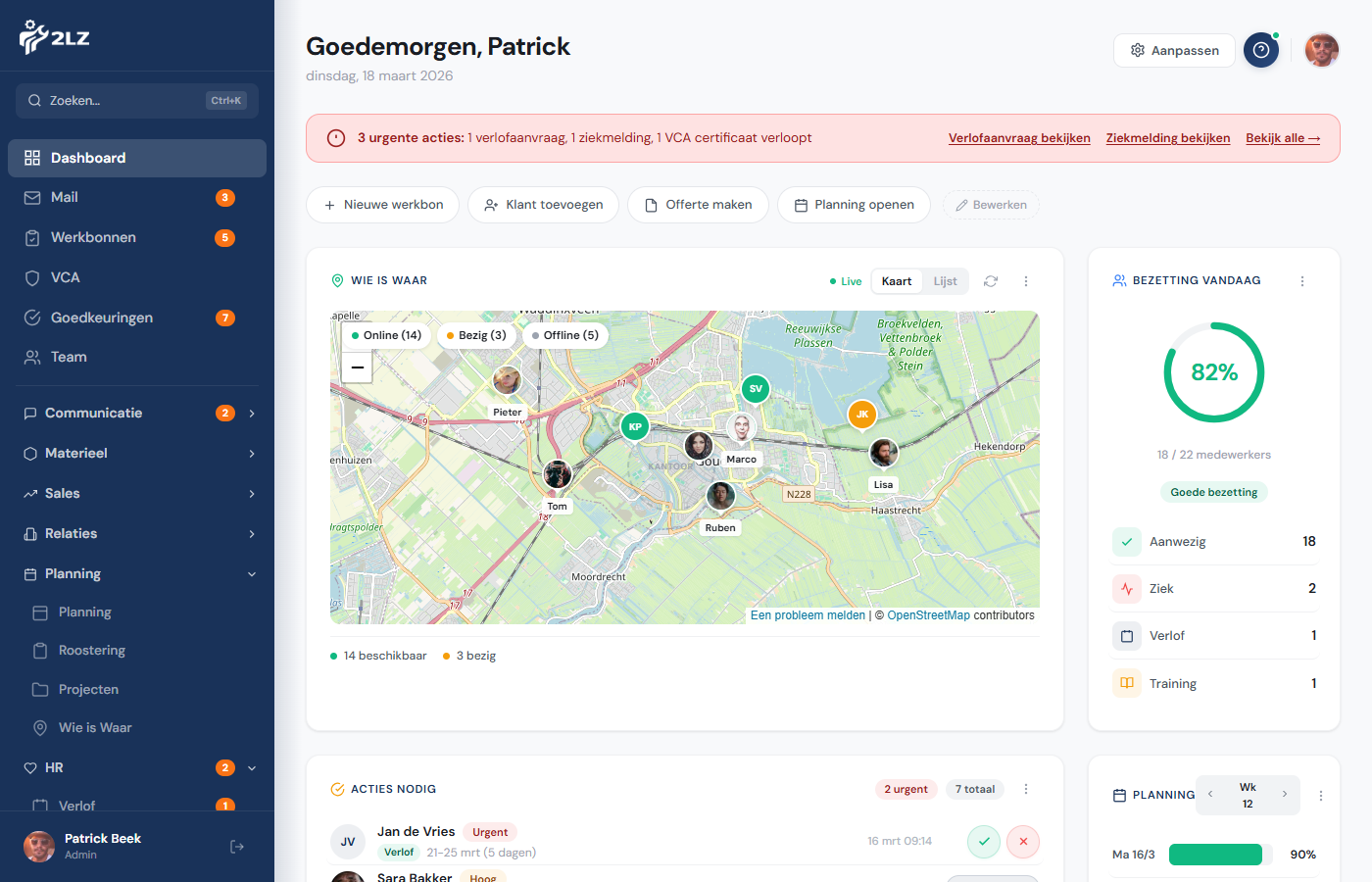Click the refresh icon on Wie is Waar card
The height and width of the screenshot is (882, 1372).
(x=990, y=281)
